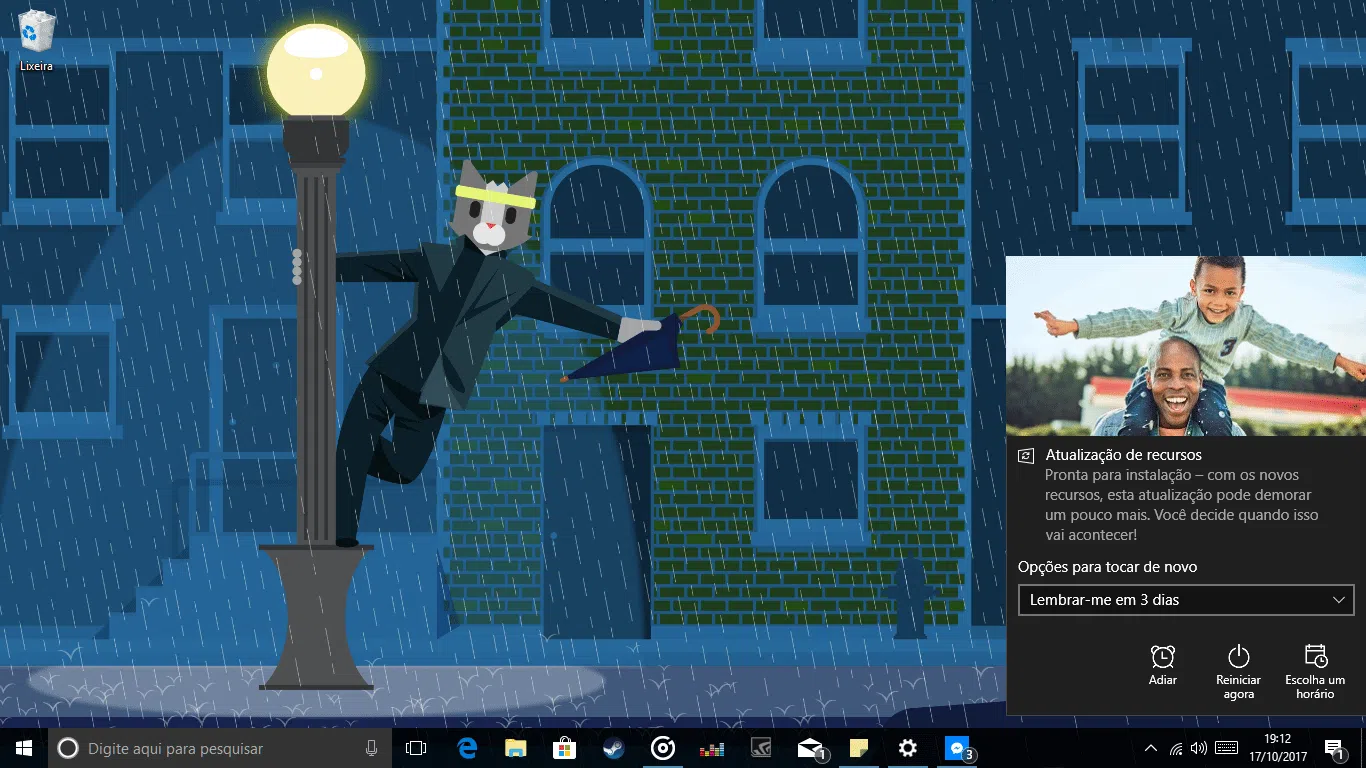
Task: Click the Adiar snooze button
Action: [1163, 666]
